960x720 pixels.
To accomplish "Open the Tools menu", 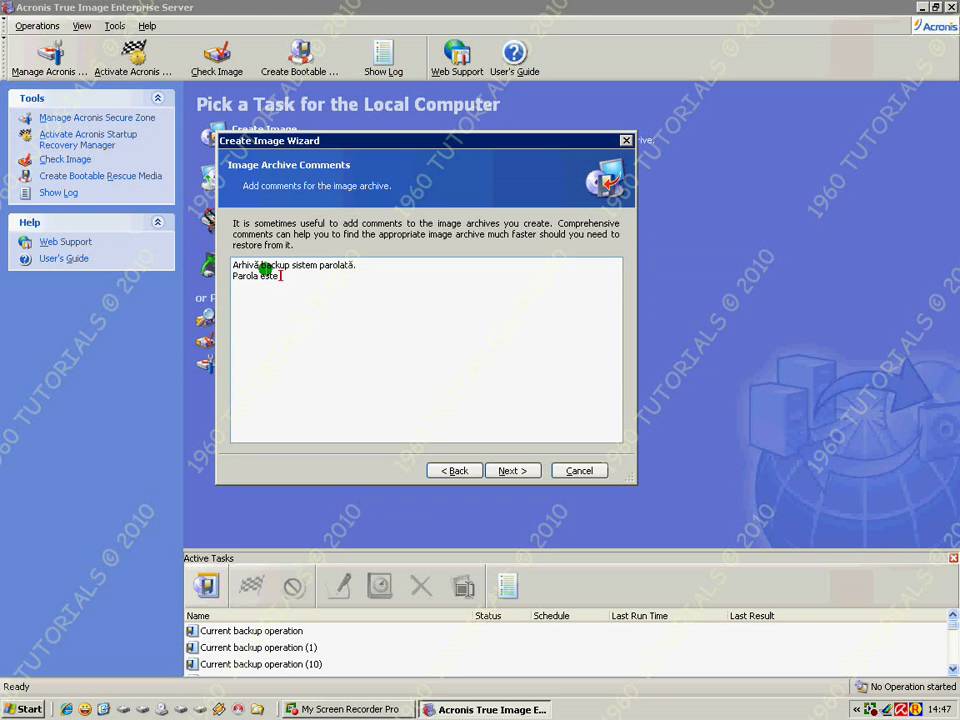I will click(x=114, y=26).
